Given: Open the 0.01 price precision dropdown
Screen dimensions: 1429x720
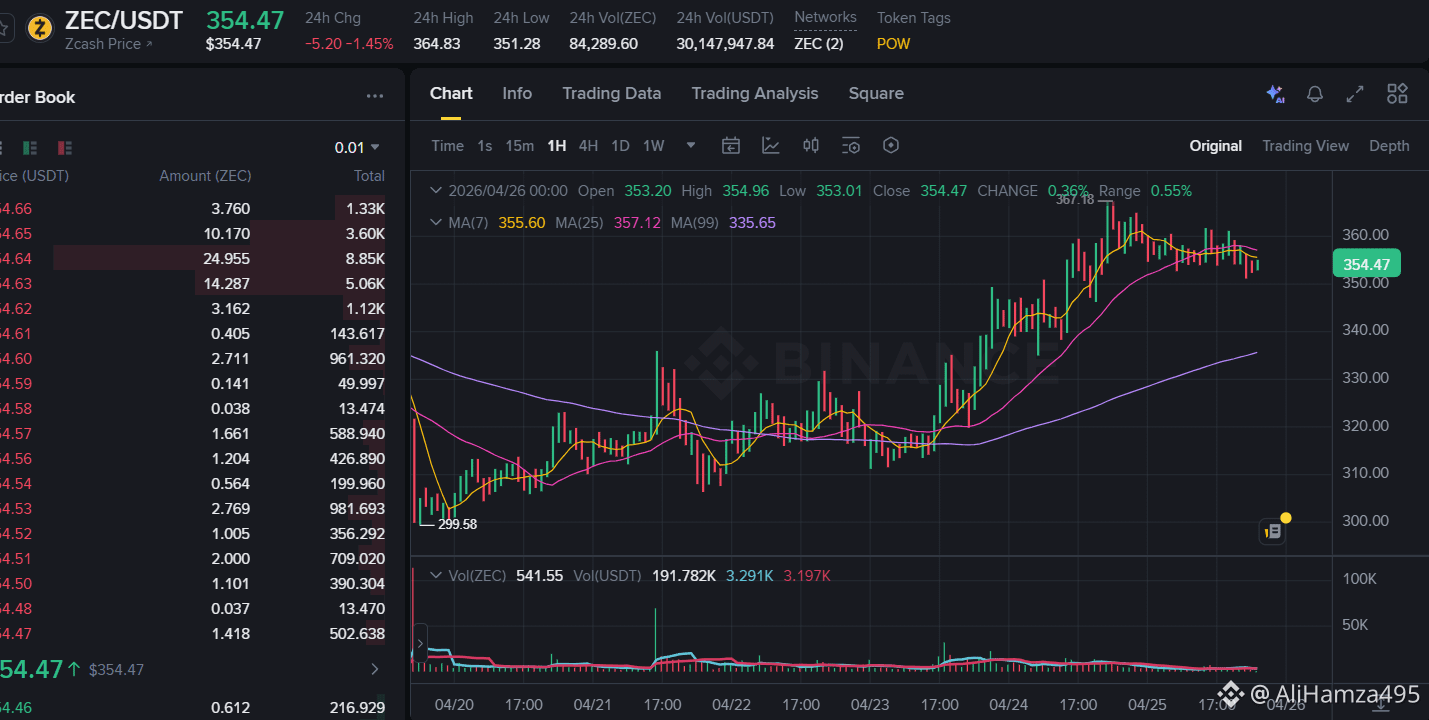Looking at the screenshot, I should (357, 148).
